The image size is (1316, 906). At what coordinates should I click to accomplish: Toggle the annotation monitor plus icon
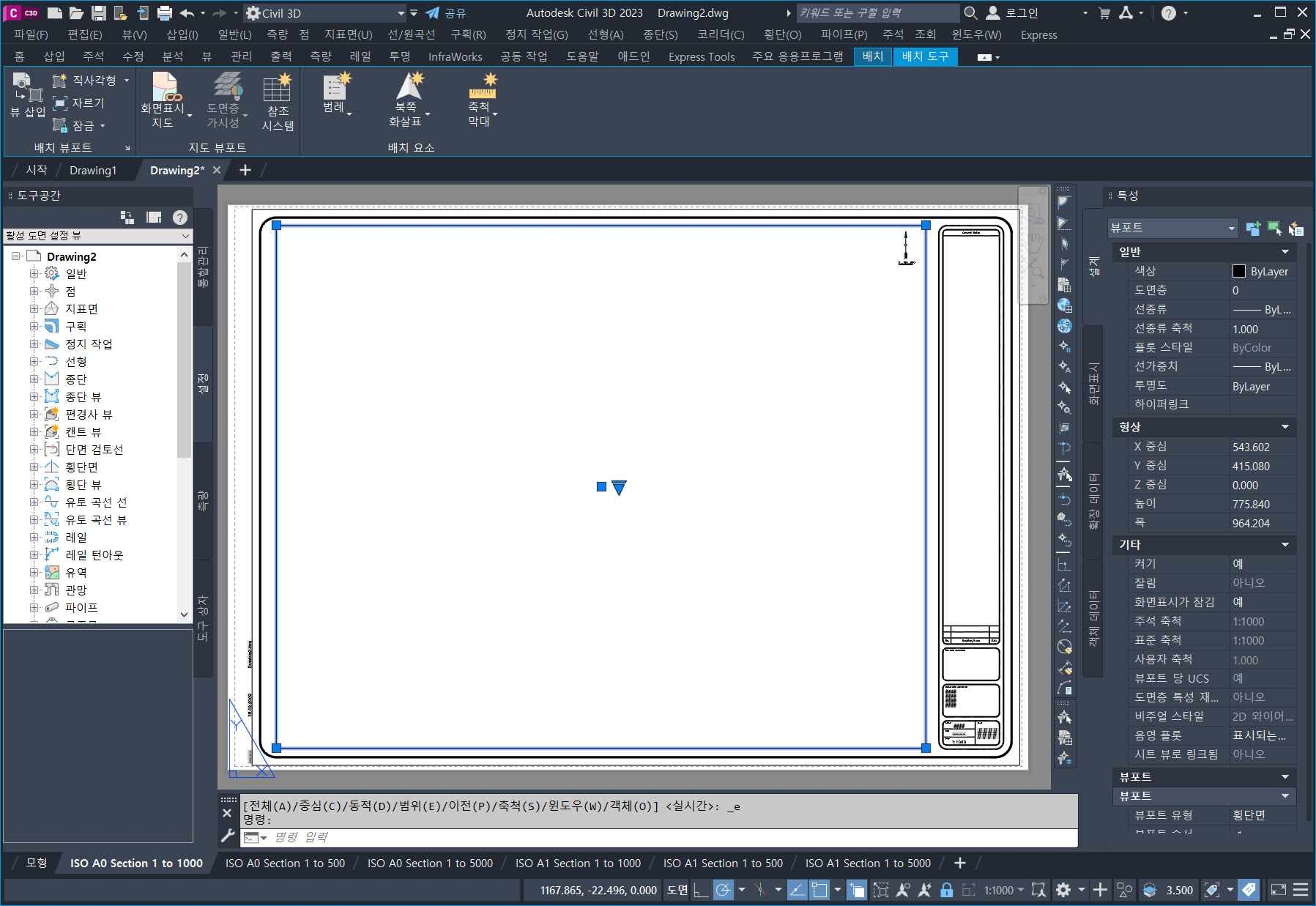[x=1100, y=890]
